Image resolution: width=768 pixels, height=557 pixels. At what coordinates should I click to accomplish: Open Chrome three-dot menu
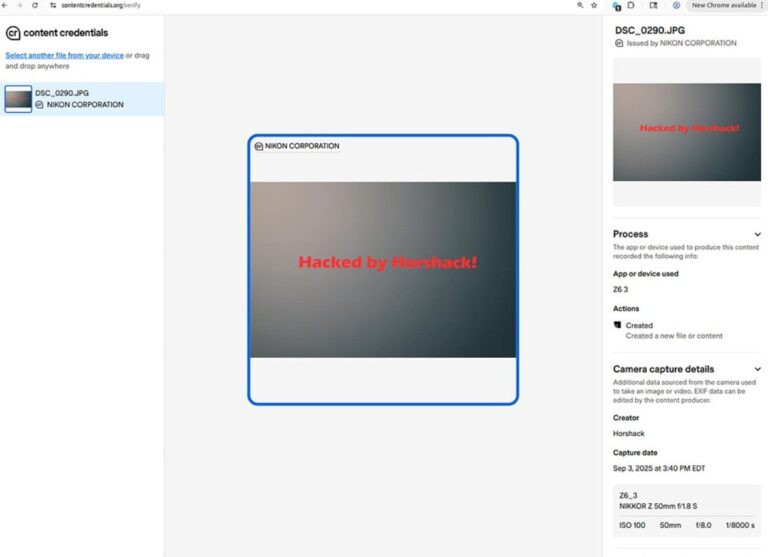(762, 5)
